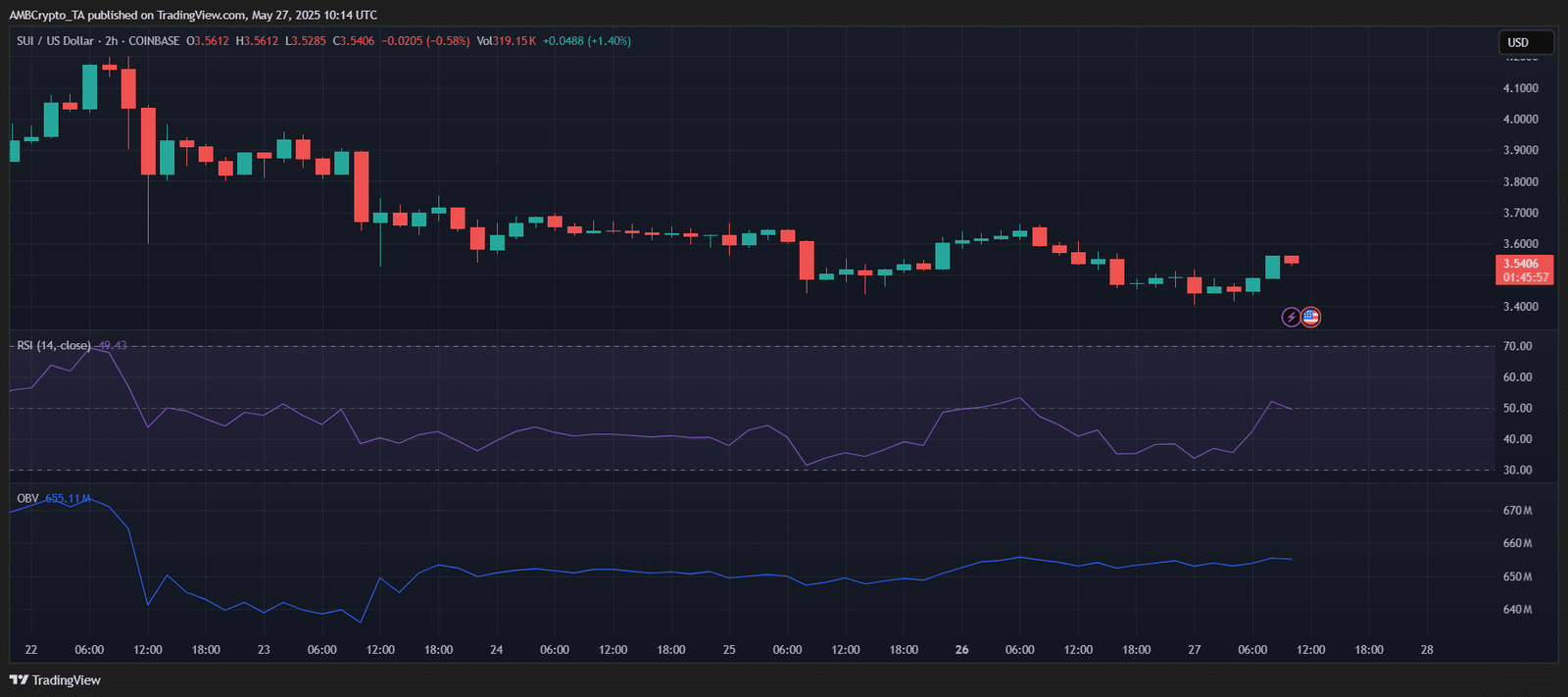The height and width of the screenshot is (697, 1568).
Task: Click the COINBASE exchange label in chart header
Action: click(154, 41)
